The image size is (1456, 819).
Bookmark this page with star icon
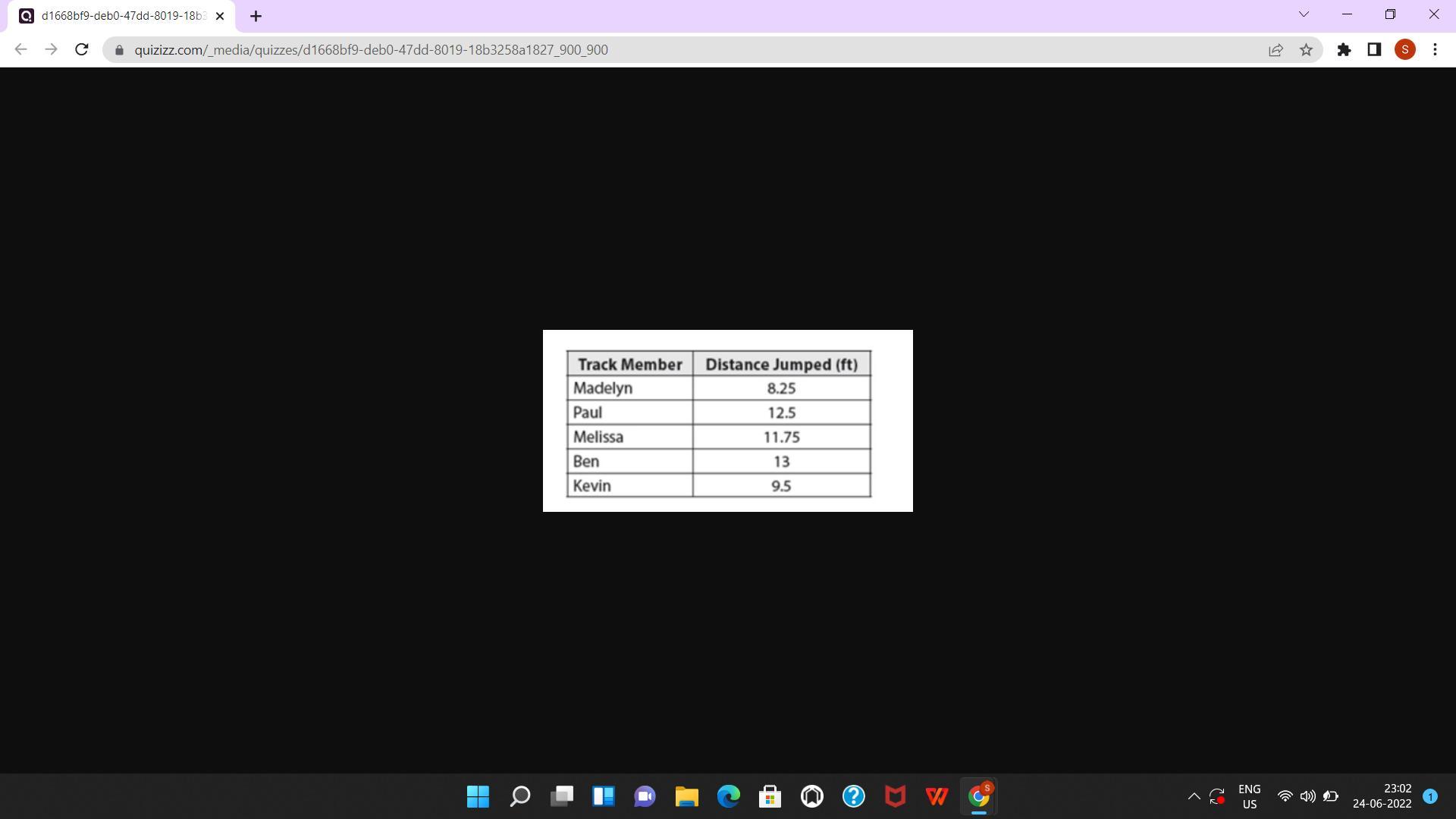(1306, 50)
